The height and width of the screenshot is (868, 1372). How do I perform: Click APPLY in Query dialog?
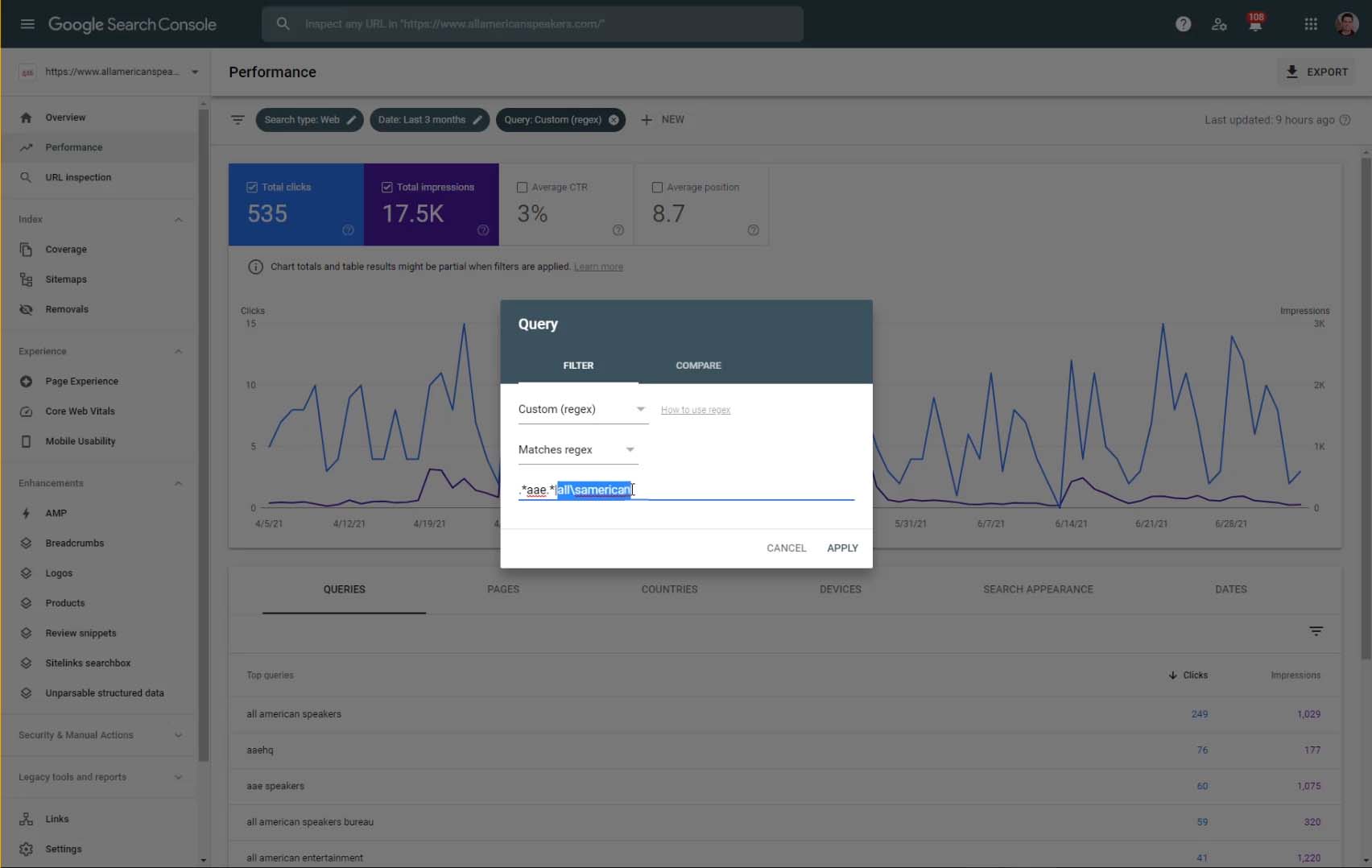[842, 548]
